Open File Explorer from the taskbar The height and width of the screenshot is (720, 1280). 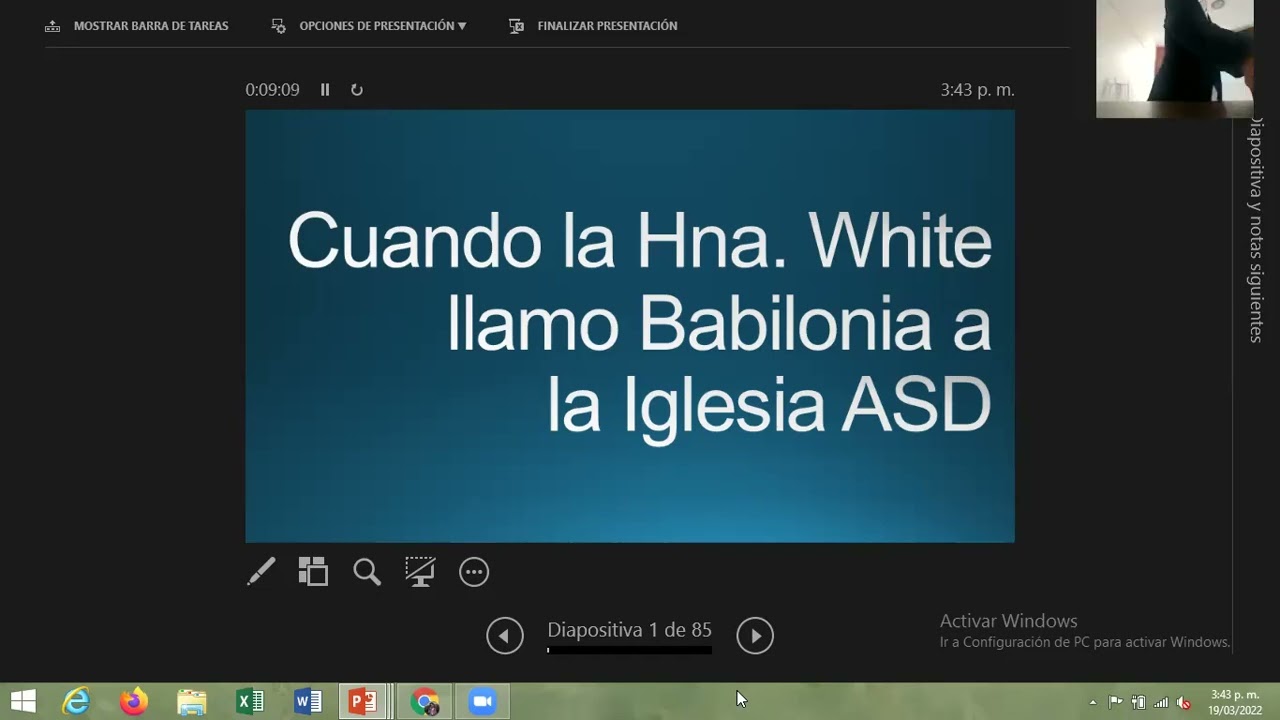[x=191, y=702]
